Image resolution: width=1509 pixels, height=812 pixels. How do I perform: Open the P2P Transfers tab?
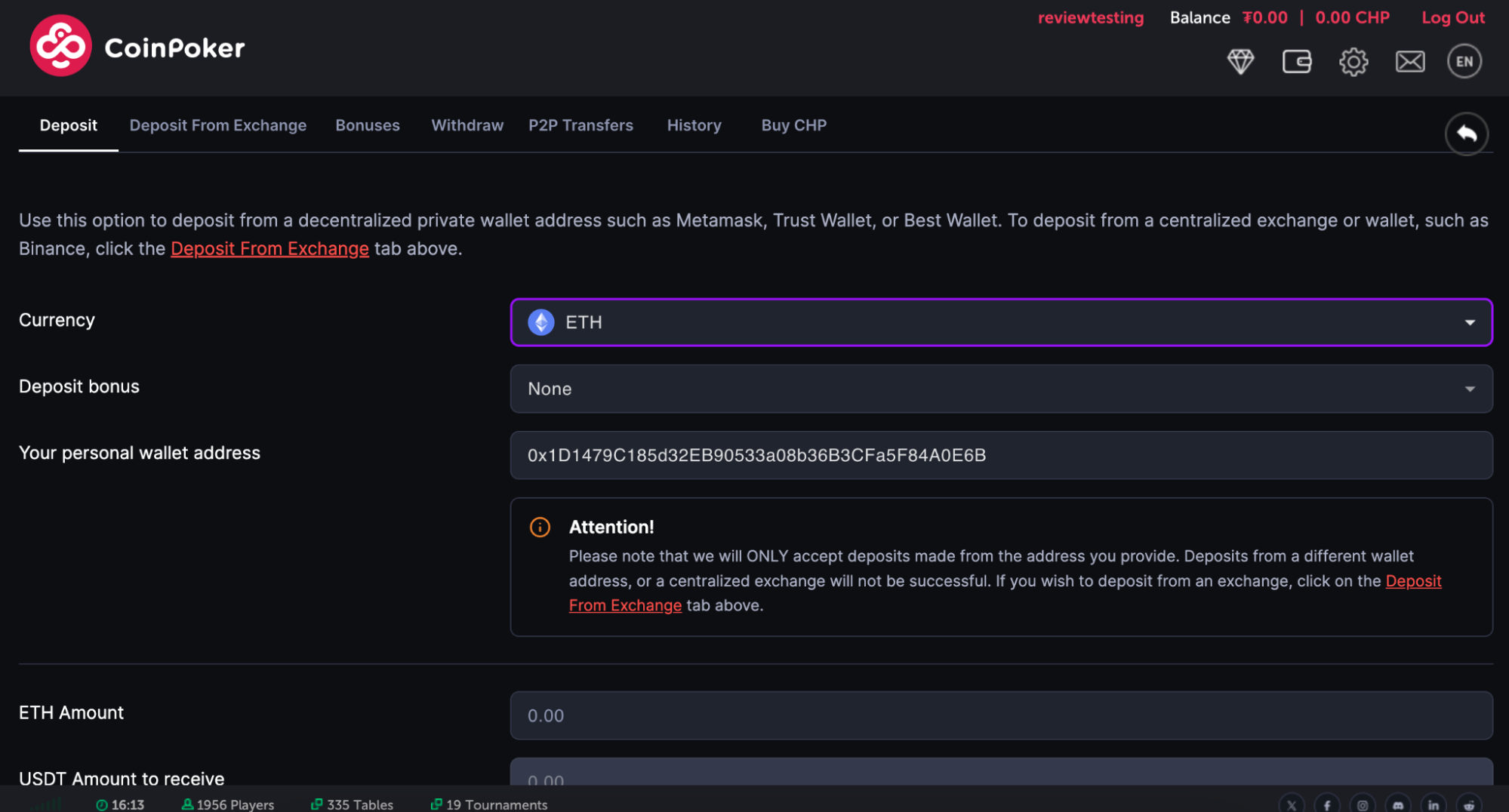click(x=581, y=125)
